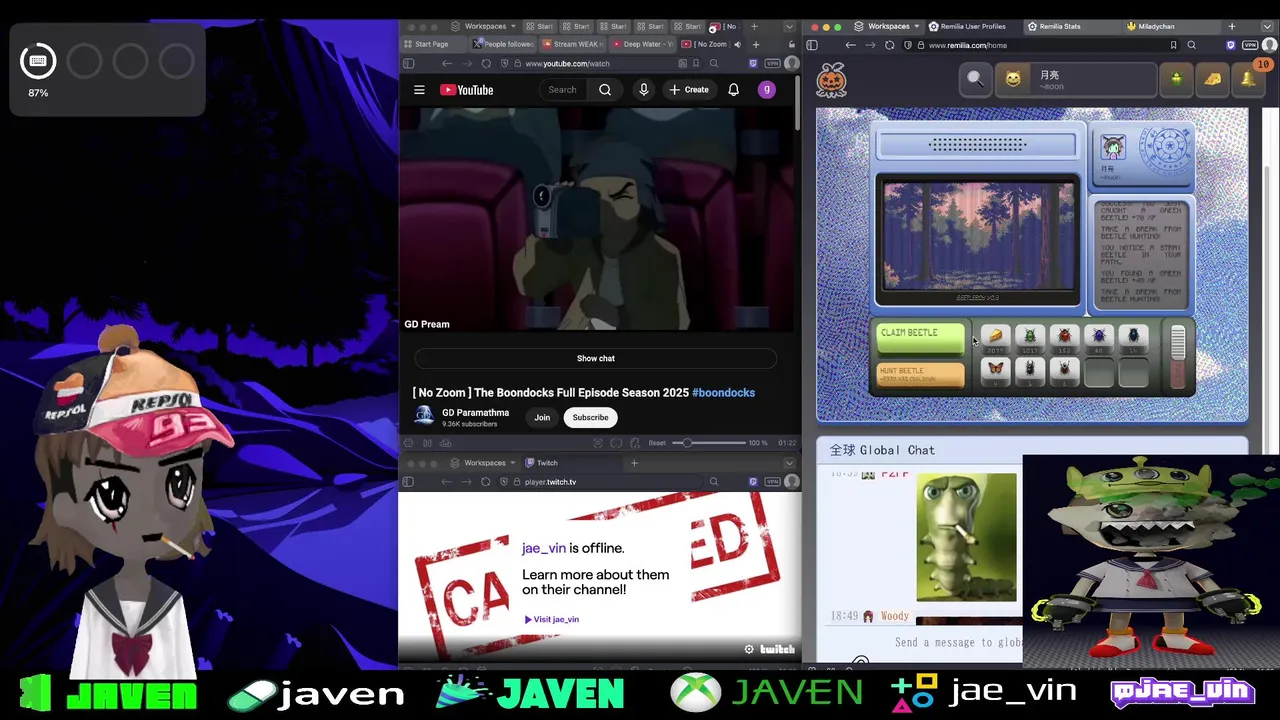The height and width of the screenshot is (720, 1280).
Task: Click the HUNT BEETLE button
Action: [x=920, y=375]
